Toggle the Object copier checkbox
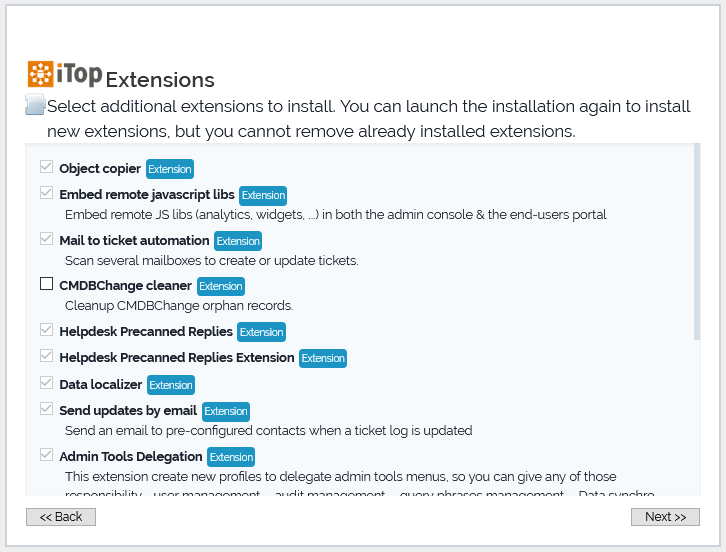This screenshot has width=726, height=552. tap(46, 167)
